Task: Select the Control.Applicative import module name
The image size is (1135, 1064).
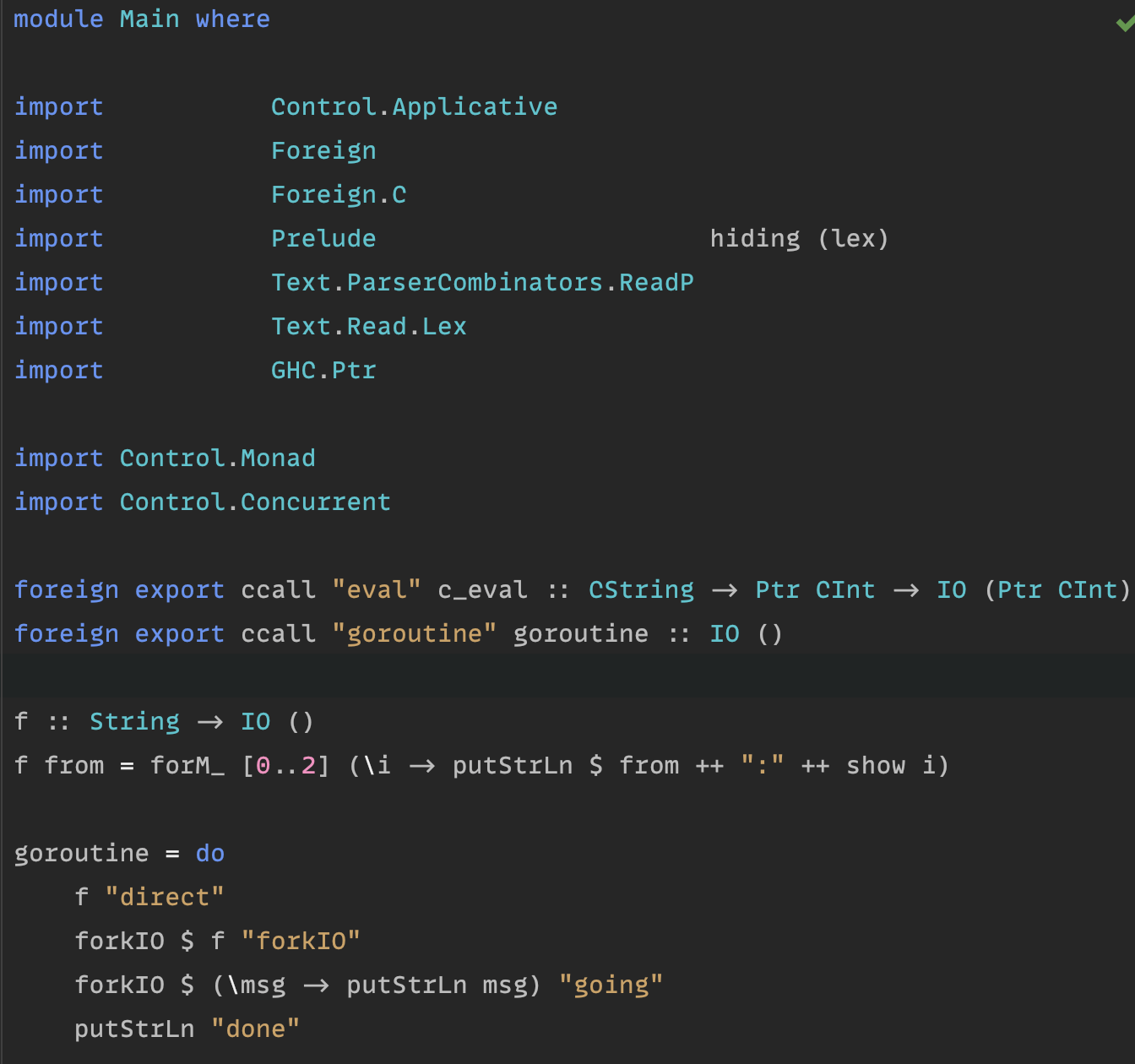Action: (x=413, y=106)
